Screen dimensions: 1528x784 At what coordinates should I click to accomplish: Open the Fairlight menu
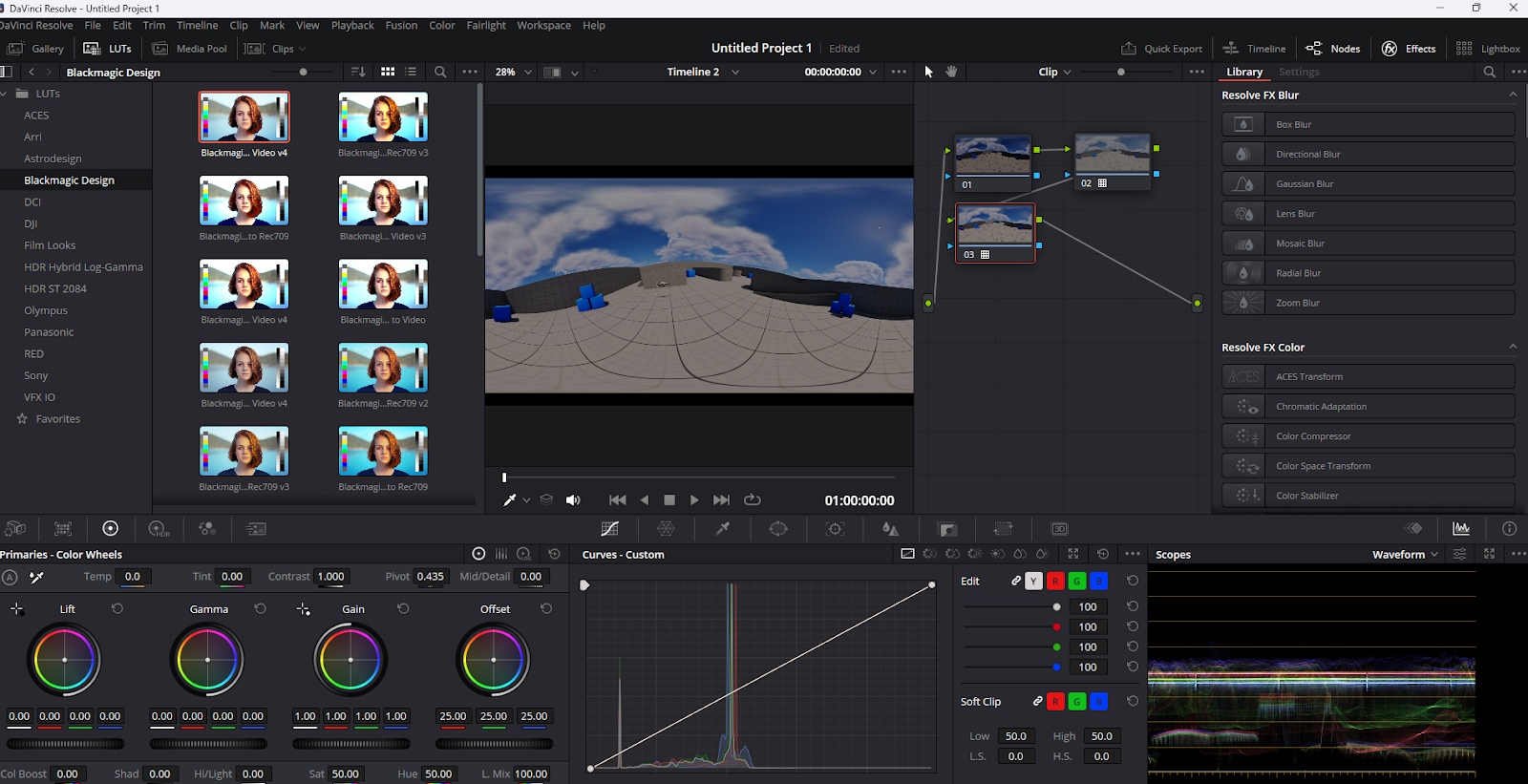pos(486,25)
